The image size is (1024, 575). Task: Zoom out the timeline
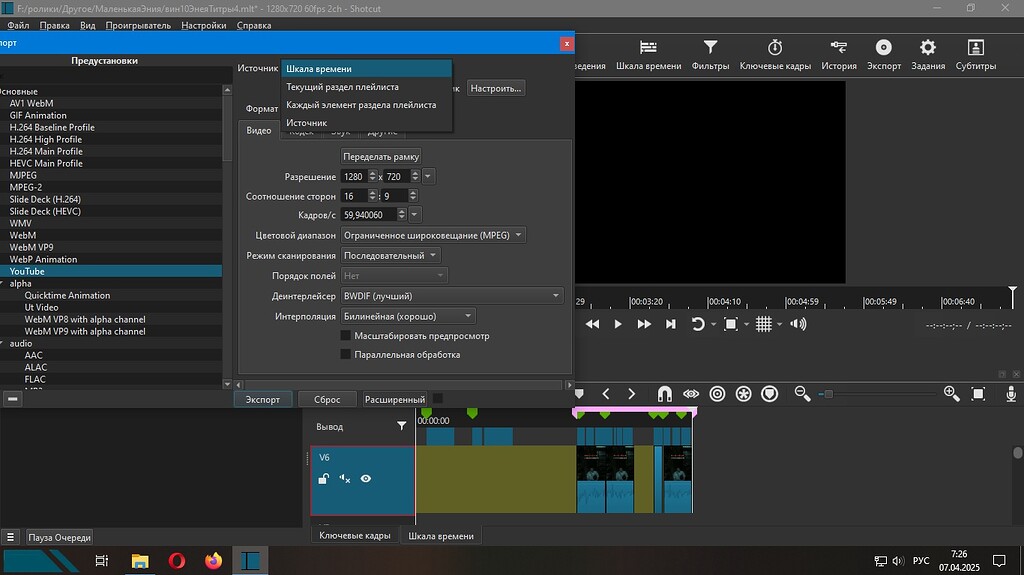click(802, 394)
